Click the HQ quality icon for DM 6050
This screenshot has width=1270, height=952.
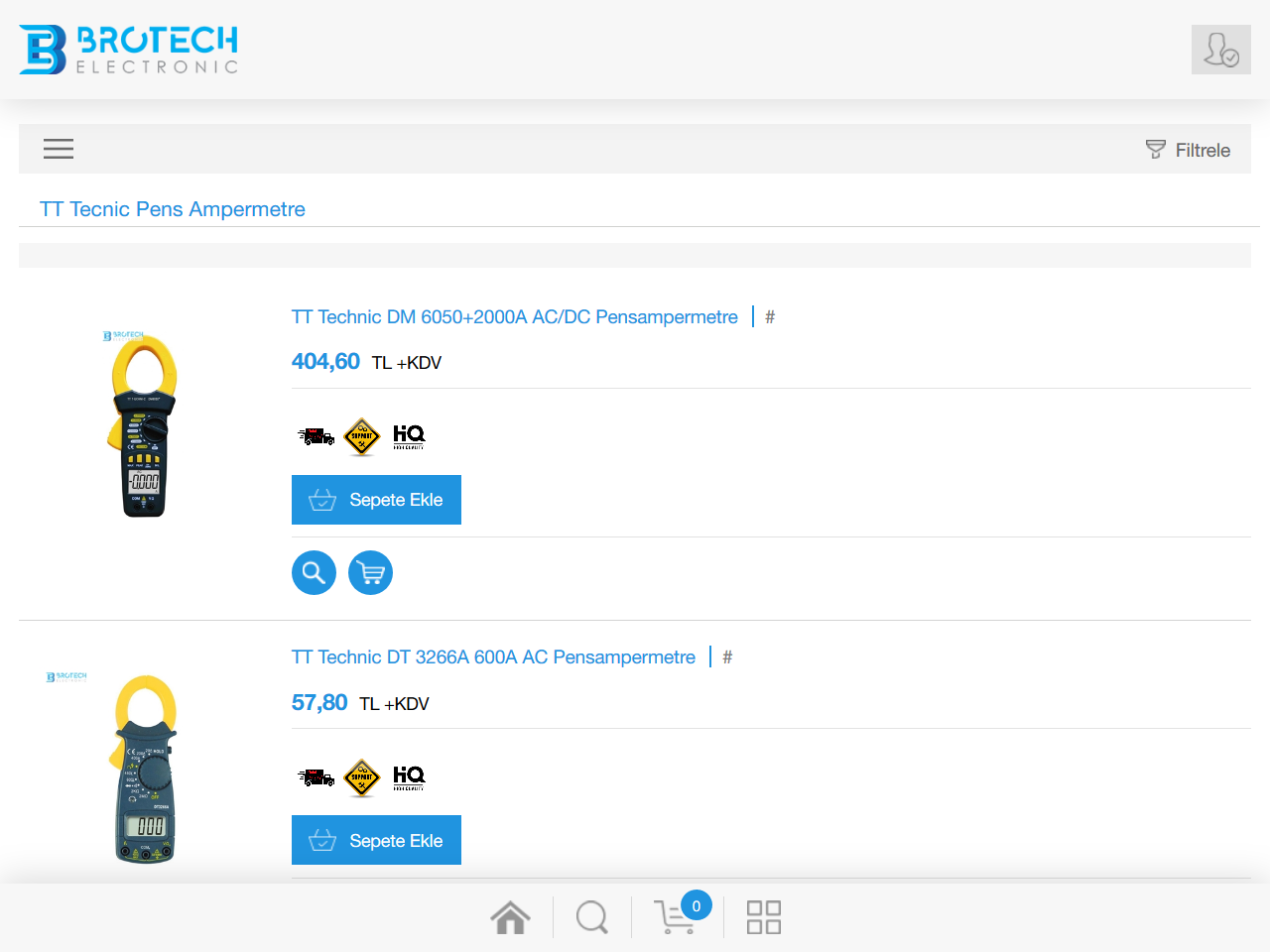click(409, 436)
